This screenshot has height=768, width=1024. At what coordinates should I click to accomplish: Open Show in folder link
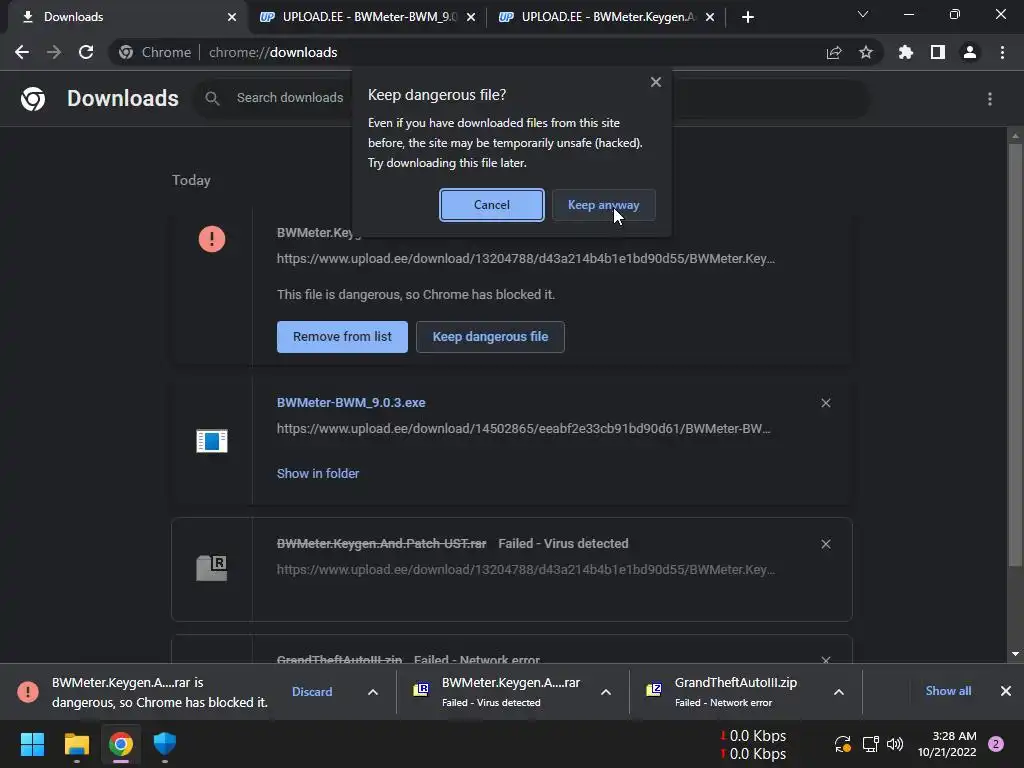[318, 473]
